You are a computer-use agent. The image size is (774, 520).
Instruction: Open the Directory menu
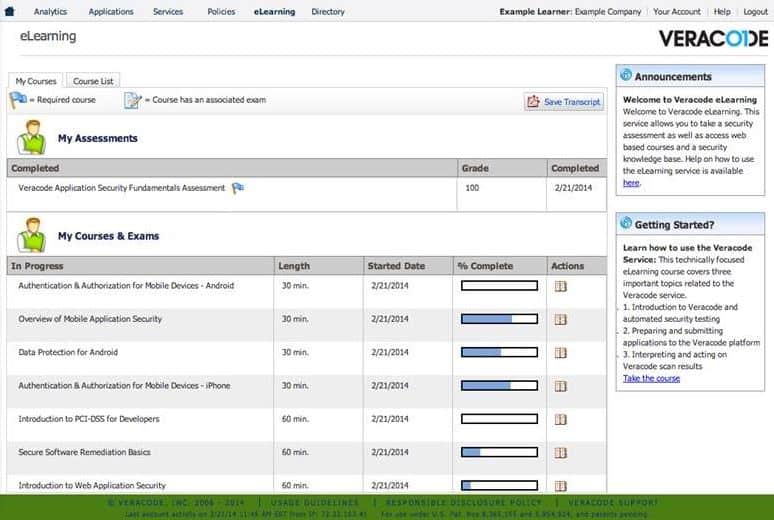click(x=328, y=11)
